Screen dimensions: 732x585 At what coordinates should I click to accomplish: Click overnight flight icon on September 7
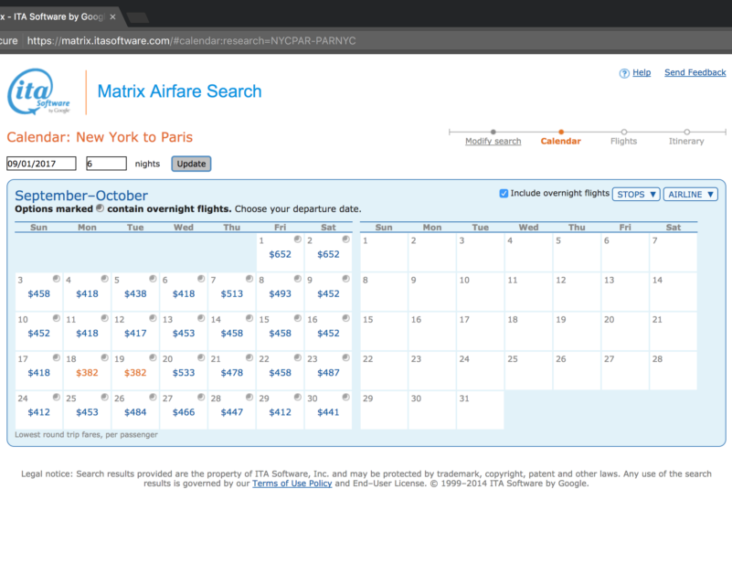(249, 279)
